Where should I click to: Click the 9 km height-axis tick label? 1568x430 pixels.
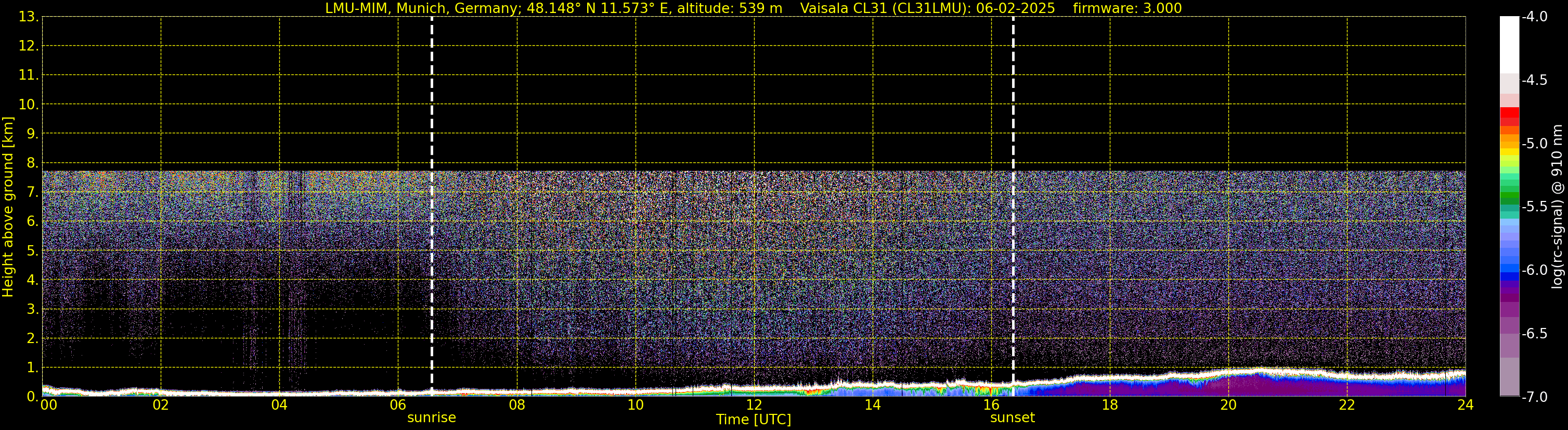coord(32,134)
